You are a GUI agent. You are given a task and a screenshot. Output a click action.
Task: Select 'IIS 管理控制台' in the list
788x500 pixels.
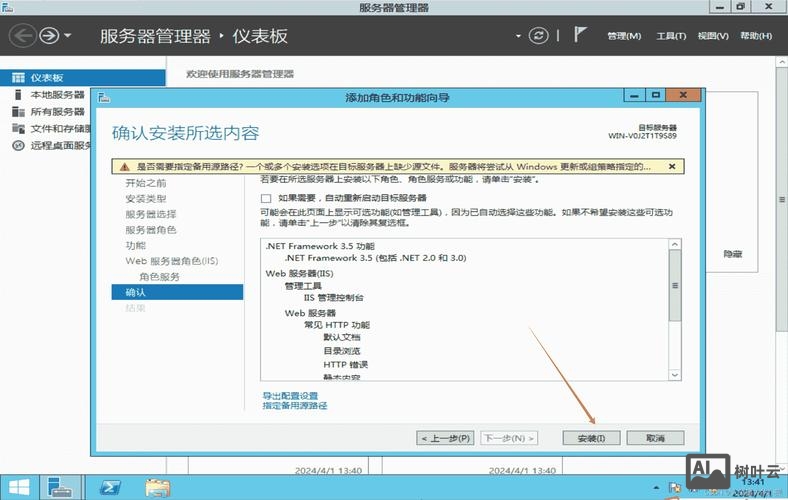tap(334, 297)
